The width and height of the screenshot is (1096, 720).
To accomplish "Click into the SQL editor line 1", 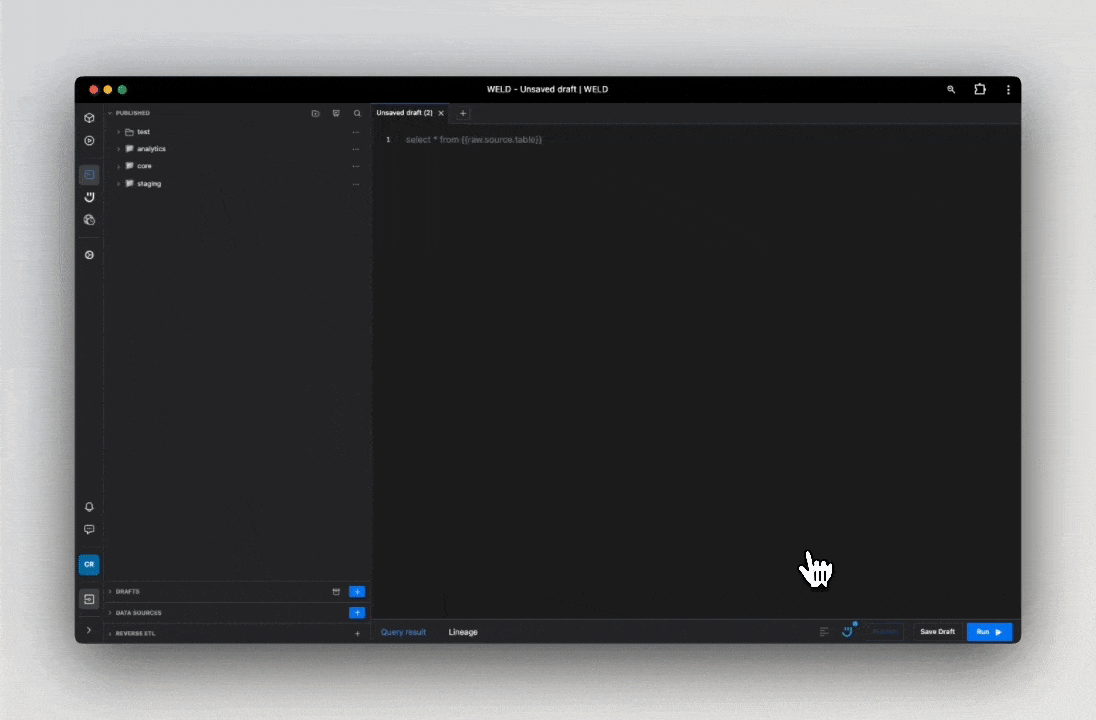I will click(600, 140).
